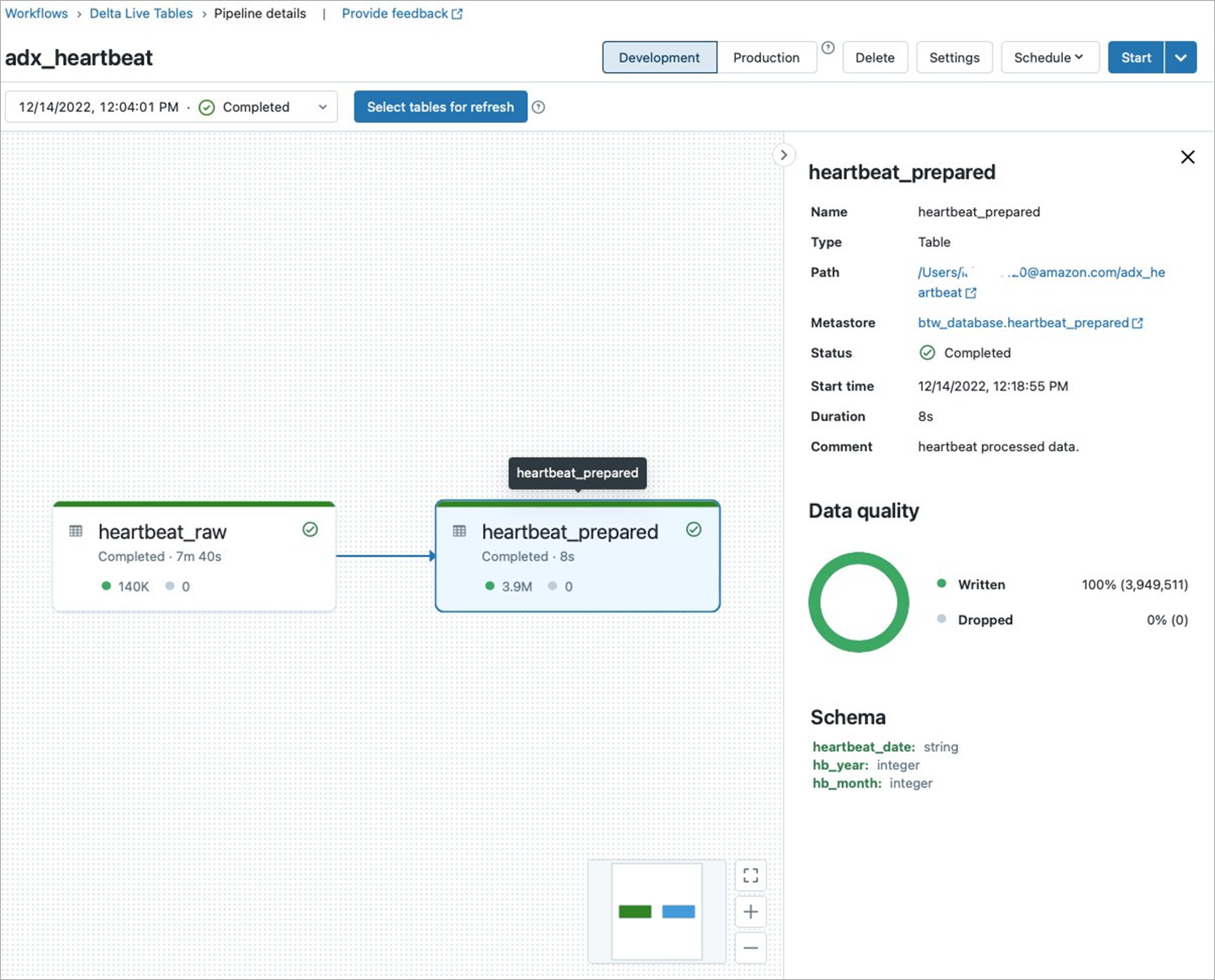Click the Duration value 8s in details
The image size is (1215, 980).
pos(925,416)
